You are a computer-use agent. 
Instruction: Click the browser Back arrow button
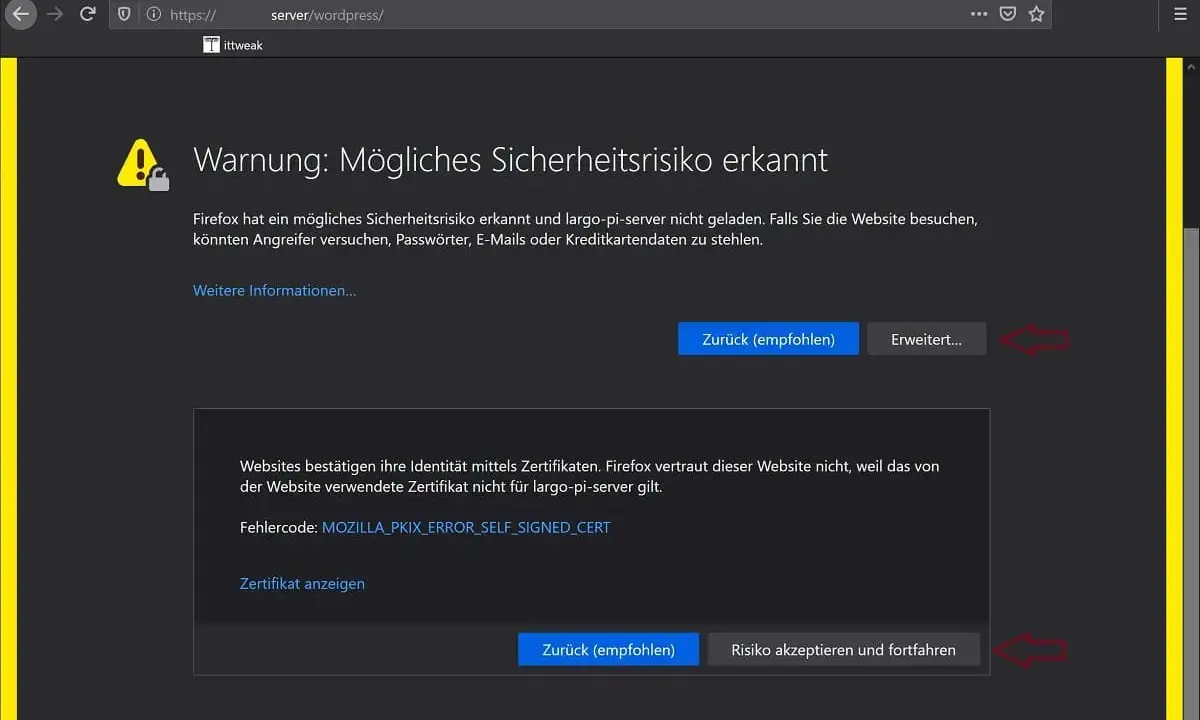coord(20,14)
